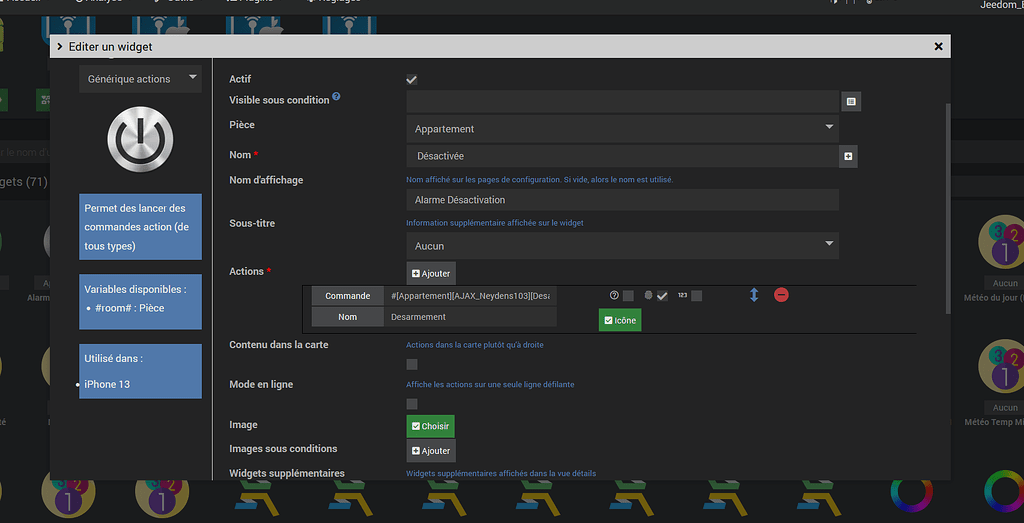
Task: Click 'Affiche les actions sur une seule ligne défilante' hint
Action: (x=490, y=385)
